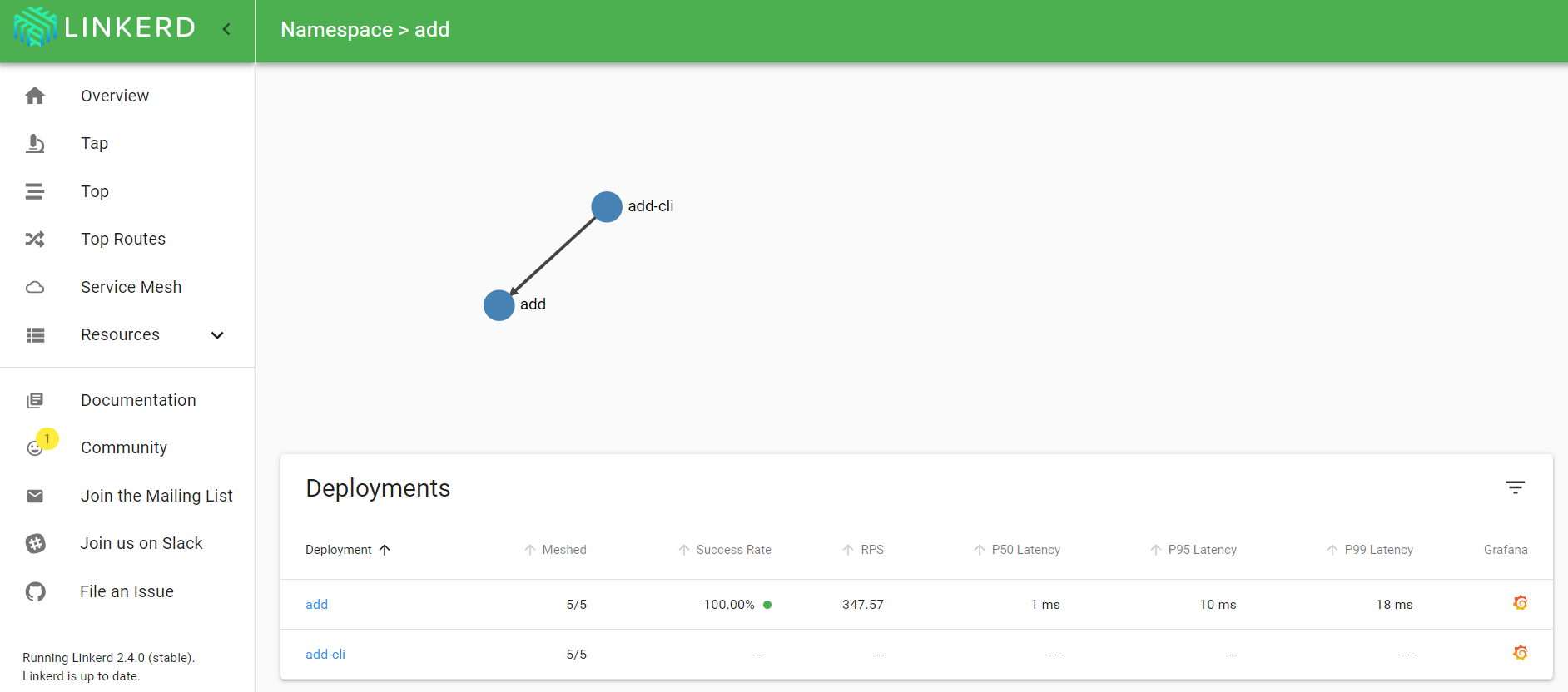Image resolution: width=1568 pixels, height=692 pixels.
Task: Click the Tap microscope icon
Action: pos(35,144)
